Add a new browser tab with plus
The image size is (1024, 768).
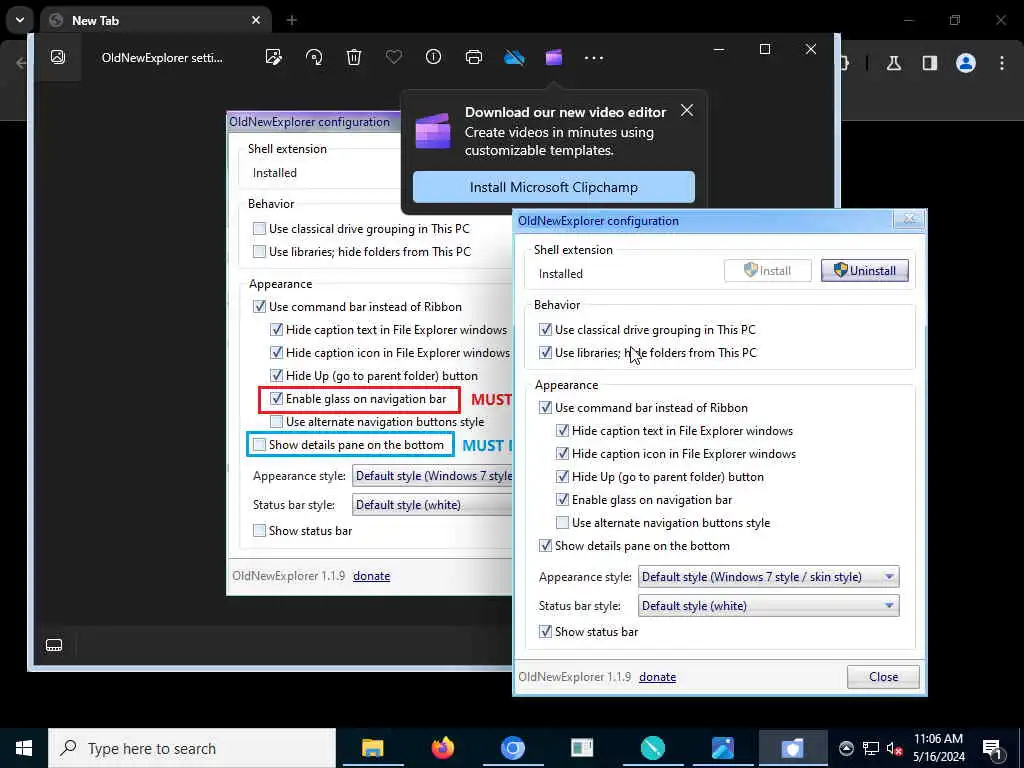click(x=292, y=20)
